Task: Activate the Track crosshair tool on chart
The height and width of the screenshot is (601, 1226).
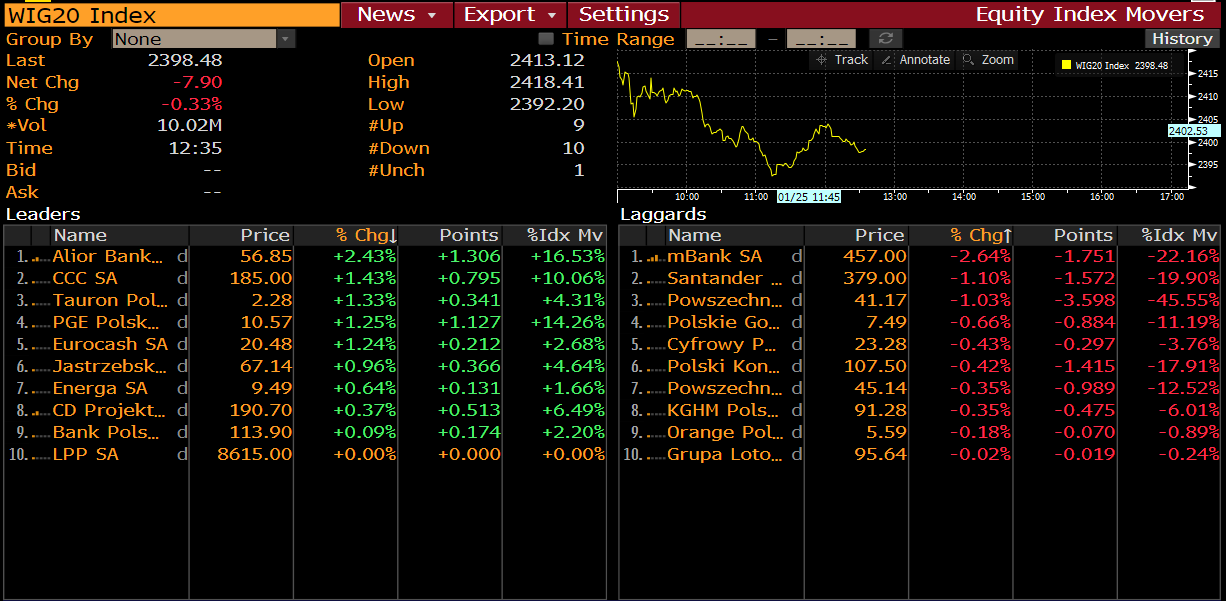Action: tap(841, 60)
